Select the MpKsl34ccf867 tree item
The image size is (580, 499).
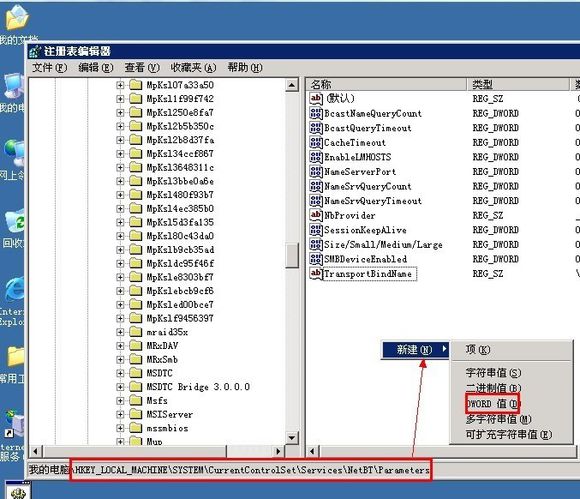(180, 154)
